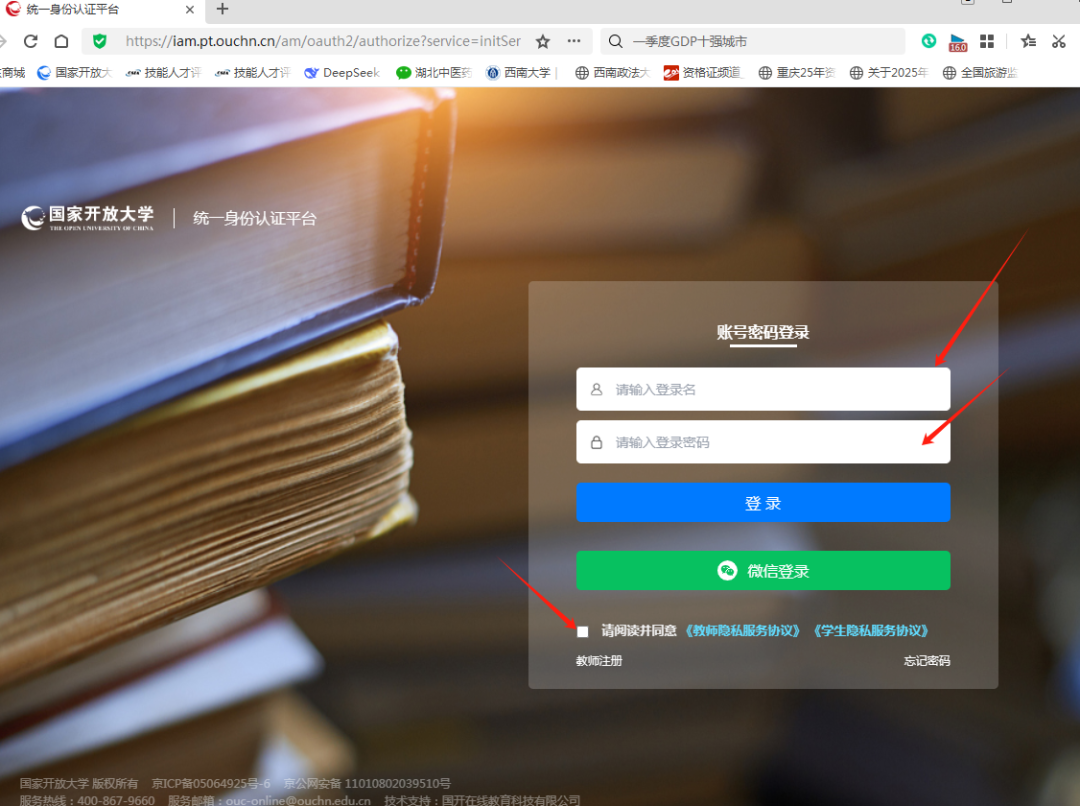
Task: Click the address bar URL
Action: click(x=323, y=41)
